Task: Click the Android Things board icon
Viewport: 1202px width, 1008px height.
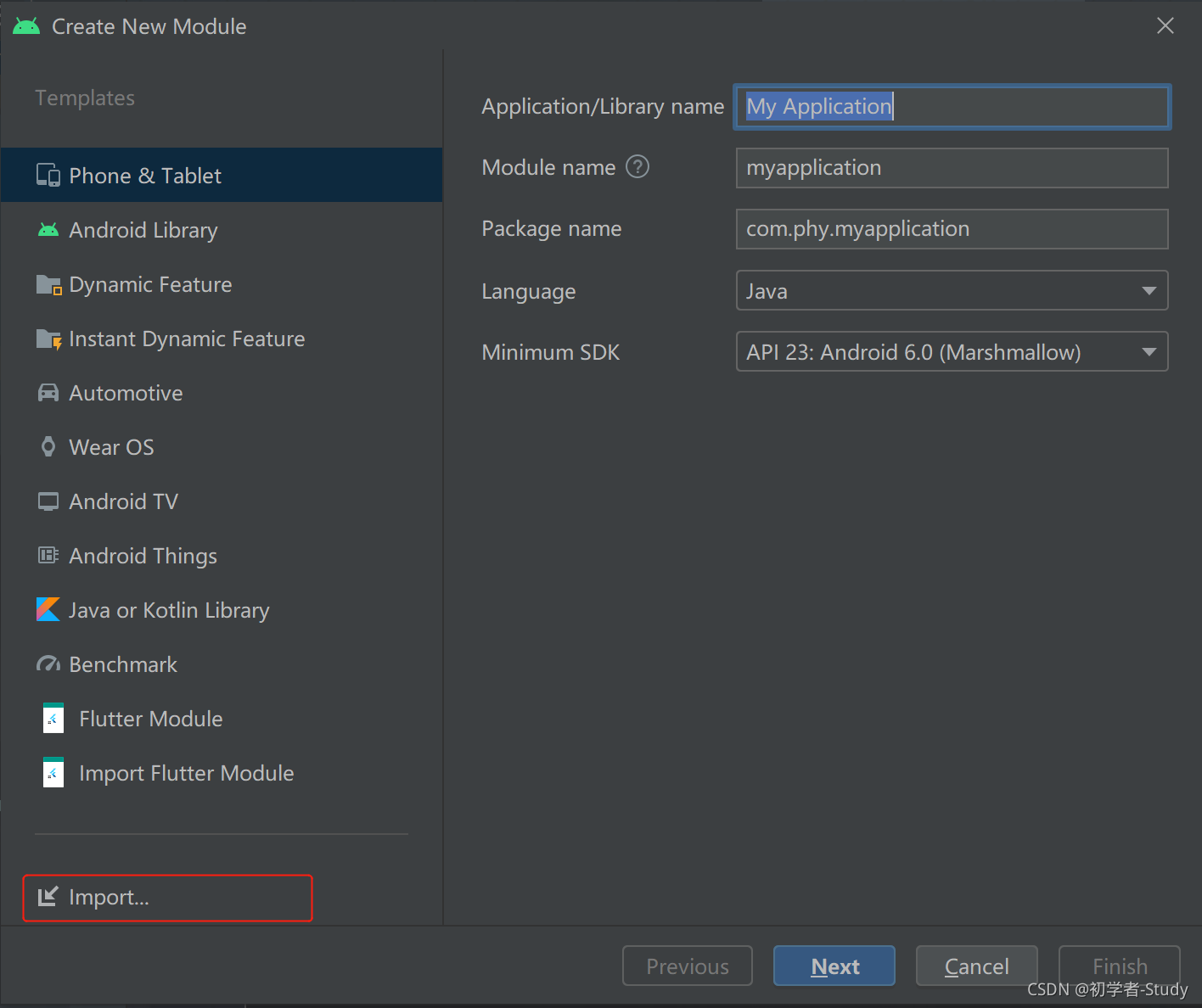Action: point(48,556)
